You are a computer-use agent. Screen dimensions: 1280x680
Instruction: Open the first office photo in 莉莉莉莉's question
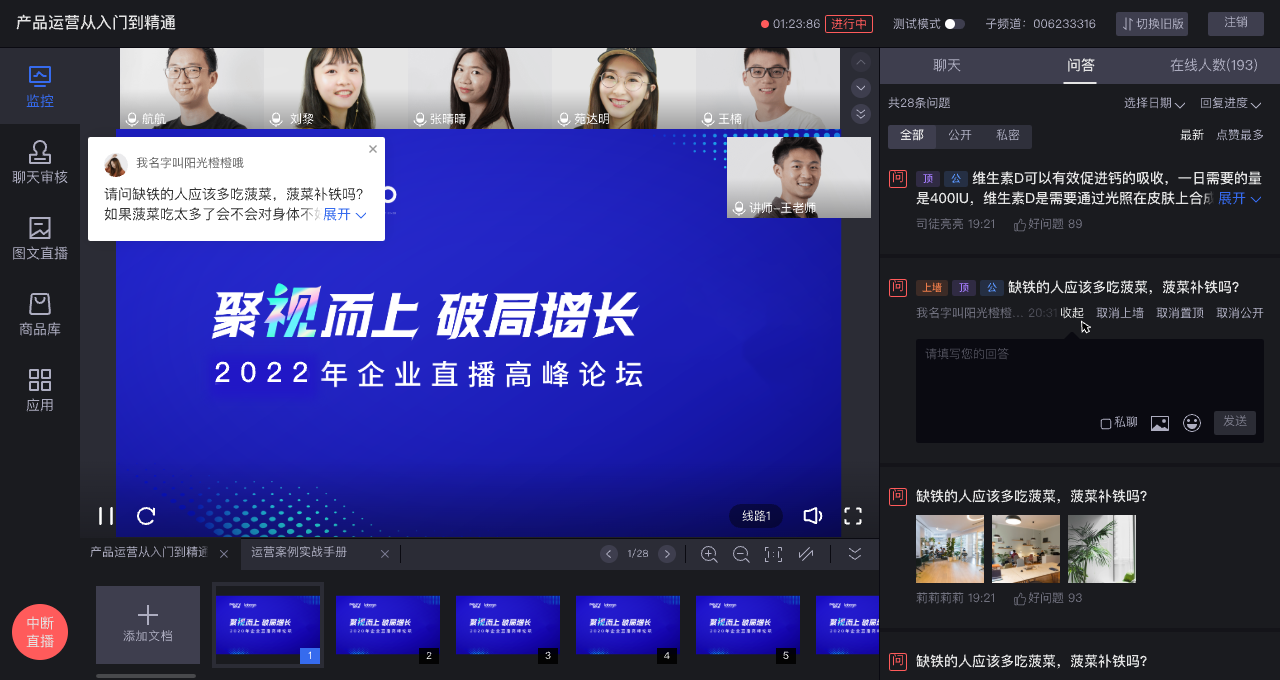950,549
